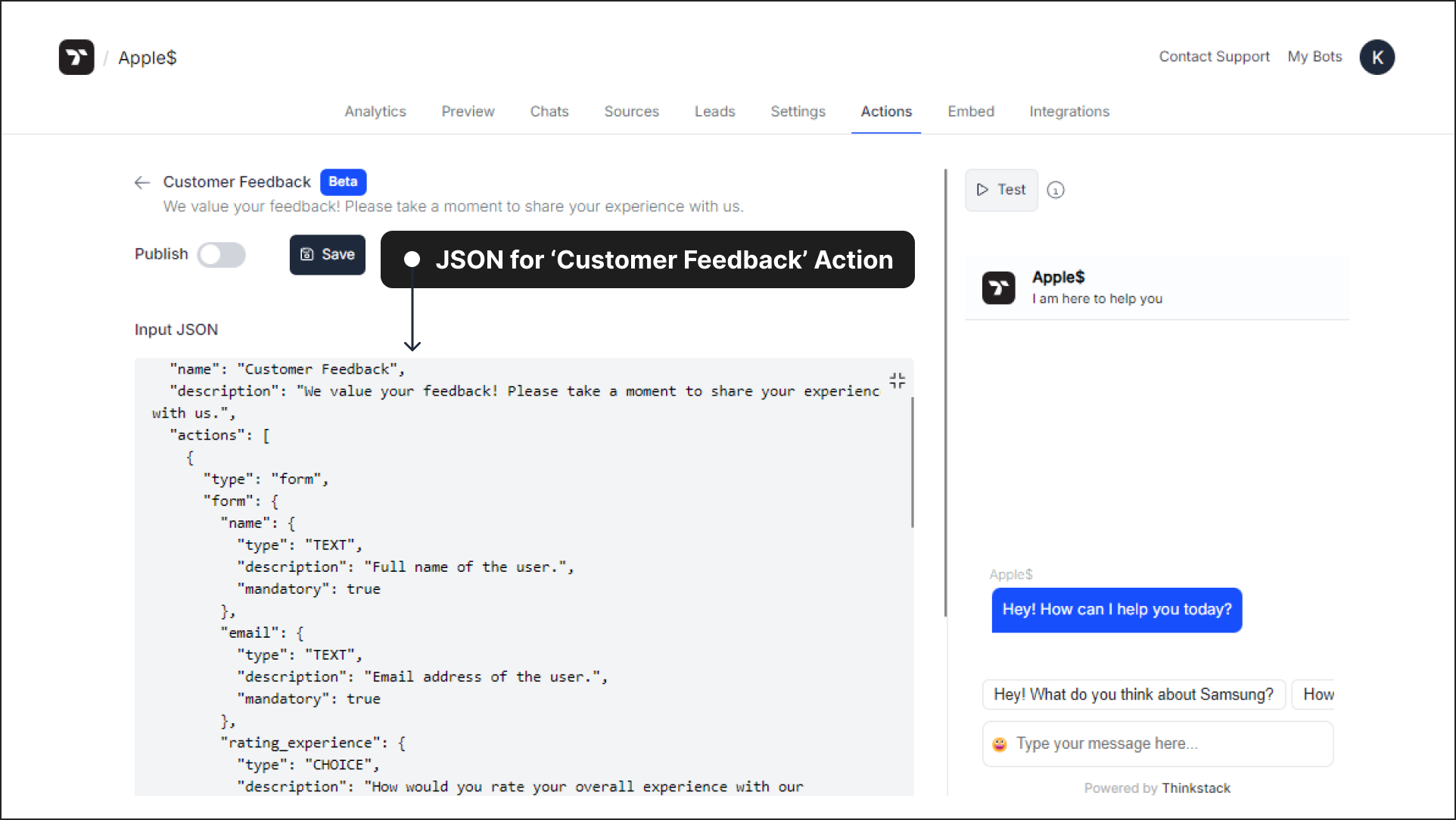
Task: Switch to the Sources tab
Action: tap(631, 111)
